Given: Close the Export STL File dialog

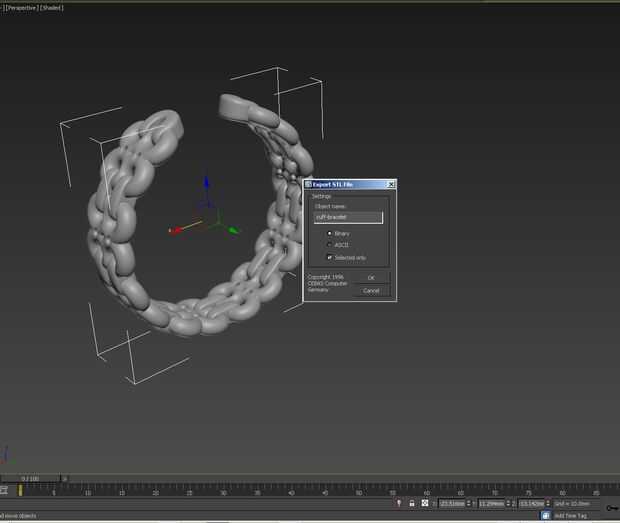Looking at the screenshot, I should (x=391, y=184).
